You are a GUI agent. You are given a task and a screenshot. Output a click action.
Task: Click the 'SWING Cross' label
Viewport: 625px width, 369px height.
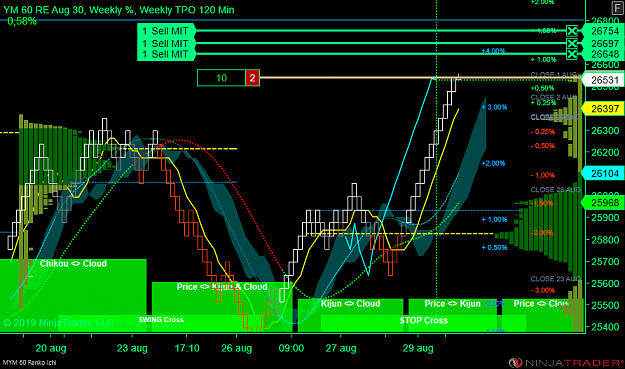(x=161, y=320)
